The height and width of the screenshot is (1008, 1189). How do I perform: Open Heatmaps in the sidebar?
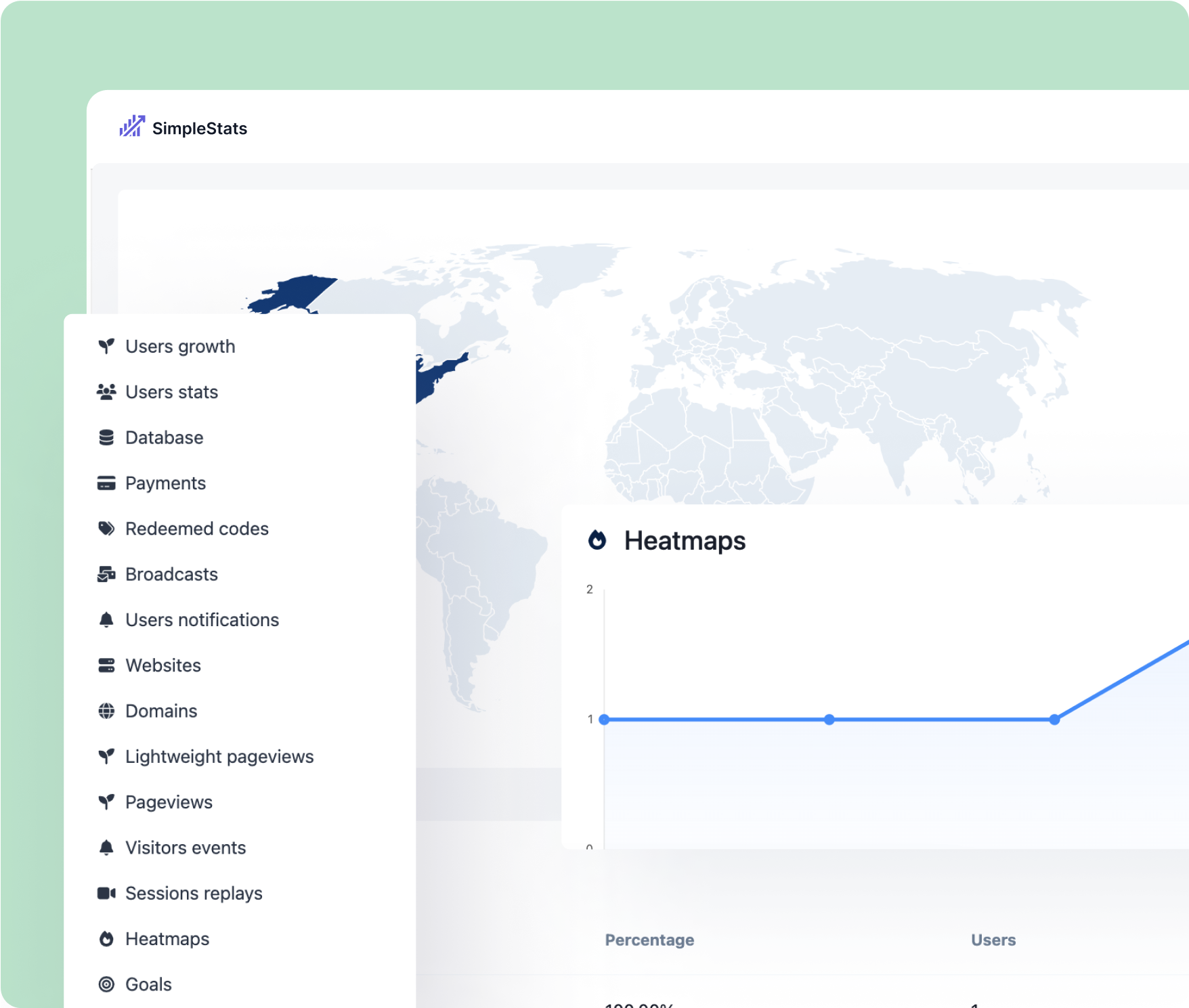pos(168,939)
